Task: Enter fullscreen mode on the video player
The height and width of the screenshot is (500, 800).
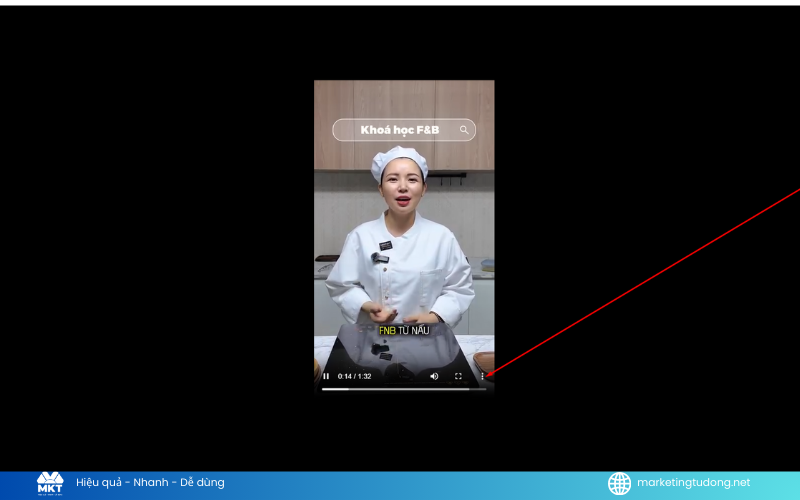Action: [458, 377]
